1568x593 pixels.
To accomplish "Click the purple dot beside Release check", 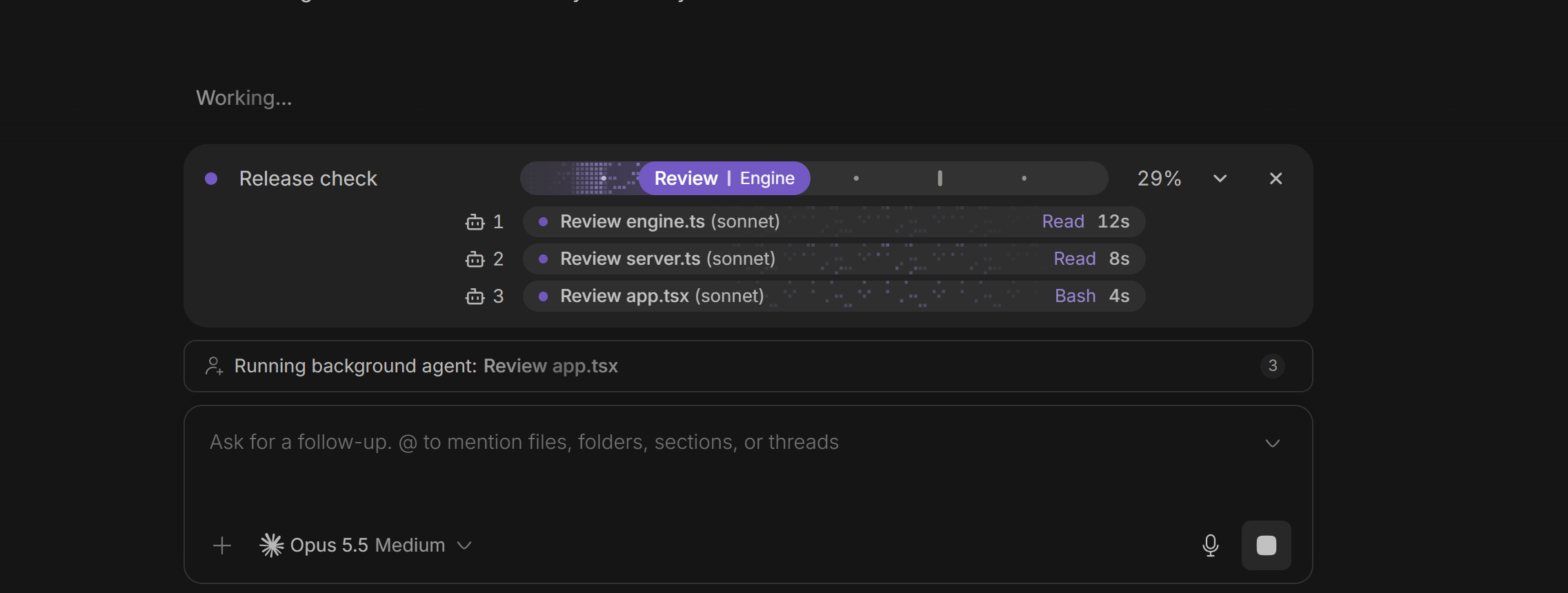I will click(x=211, y=179).
